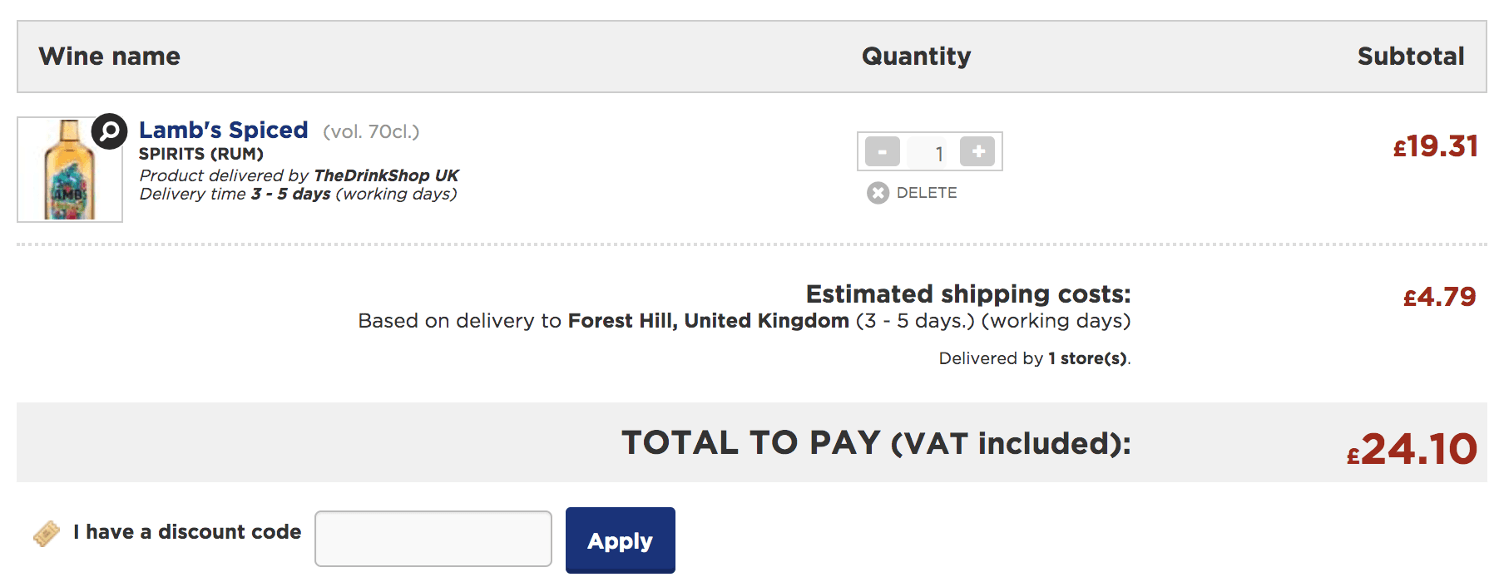Viewport: 1500px width, 577px height.
Task: Click the 'I have a discount code' label
Action: (x=187, y=532)
